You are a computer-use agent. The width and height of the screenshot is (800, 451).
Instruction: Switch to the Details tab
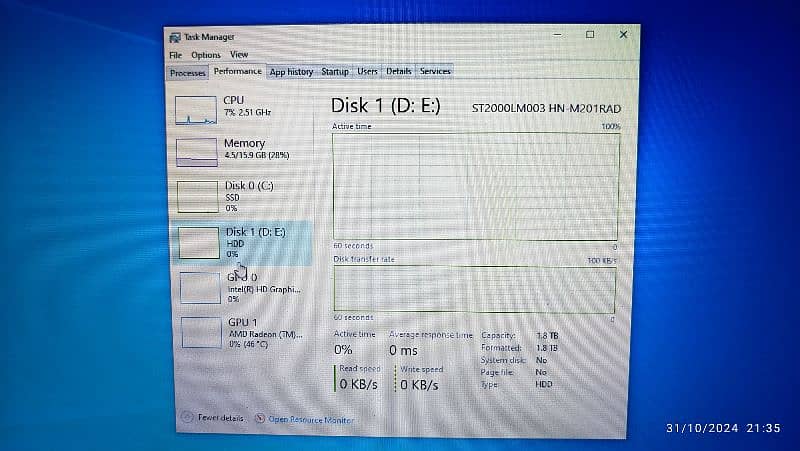399,72
